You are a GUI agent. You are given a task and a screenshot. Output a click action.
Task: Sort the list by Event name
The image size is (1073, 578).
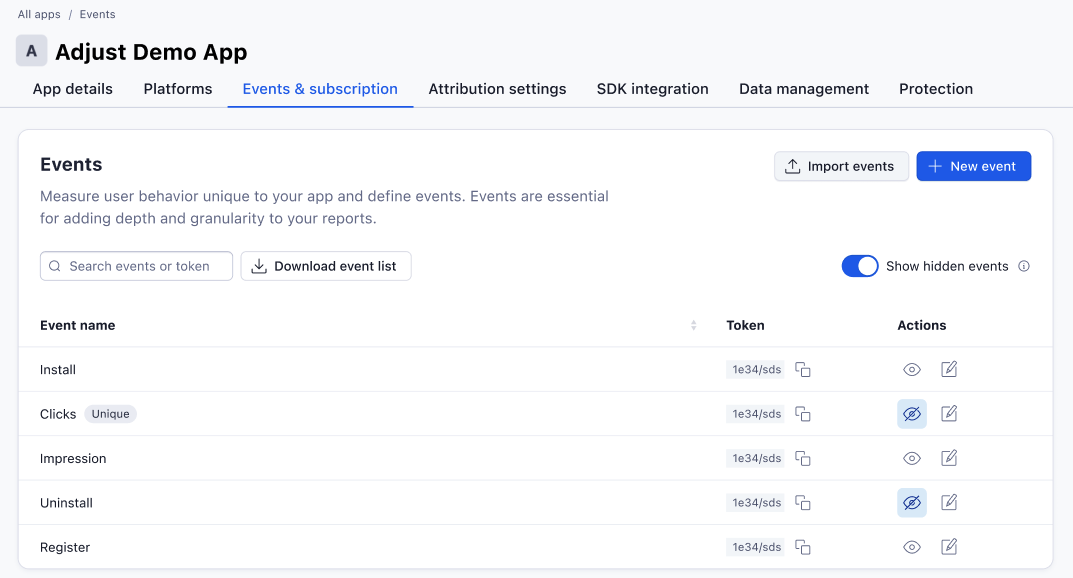[x=693, y=325]
